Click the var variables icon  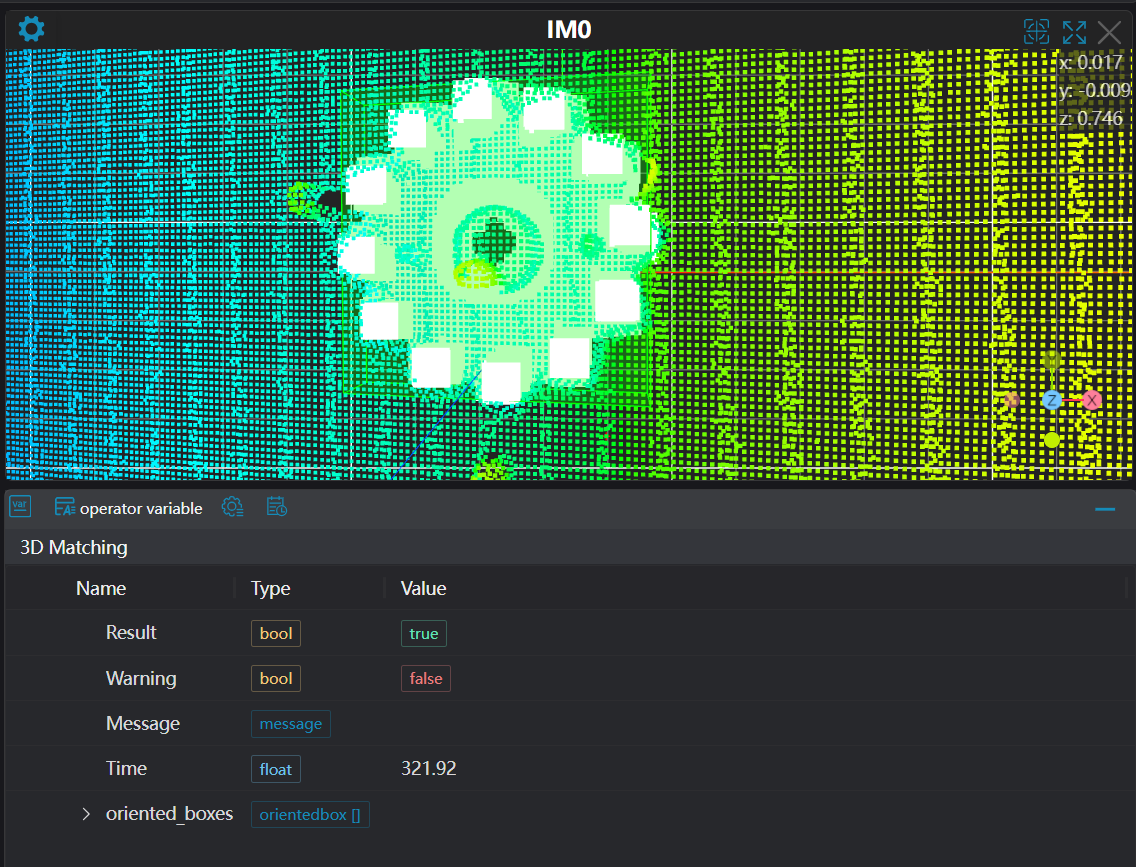(x=20, y=507)
